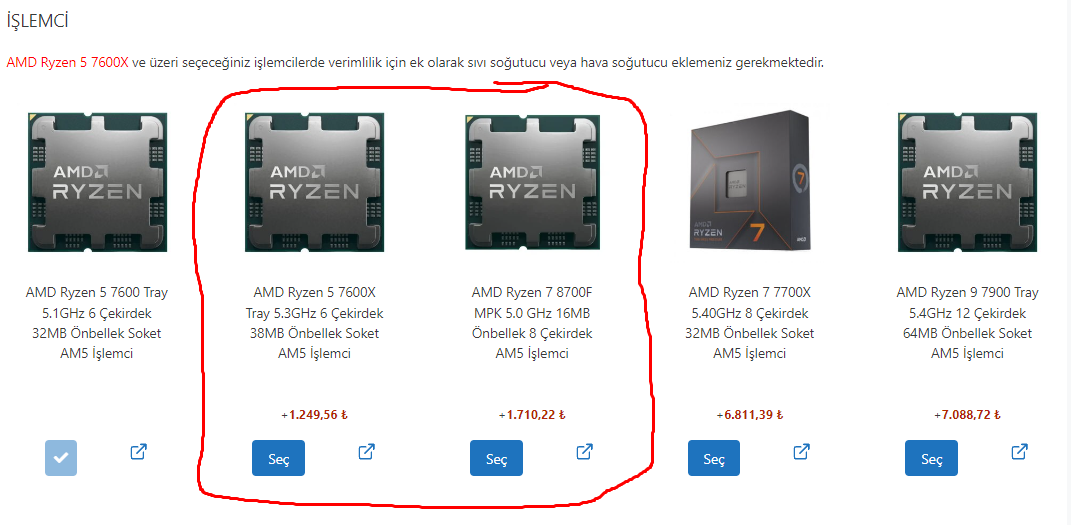
Task: Click the Ryzen 9 7900 chip image
Action: (967, 183)
